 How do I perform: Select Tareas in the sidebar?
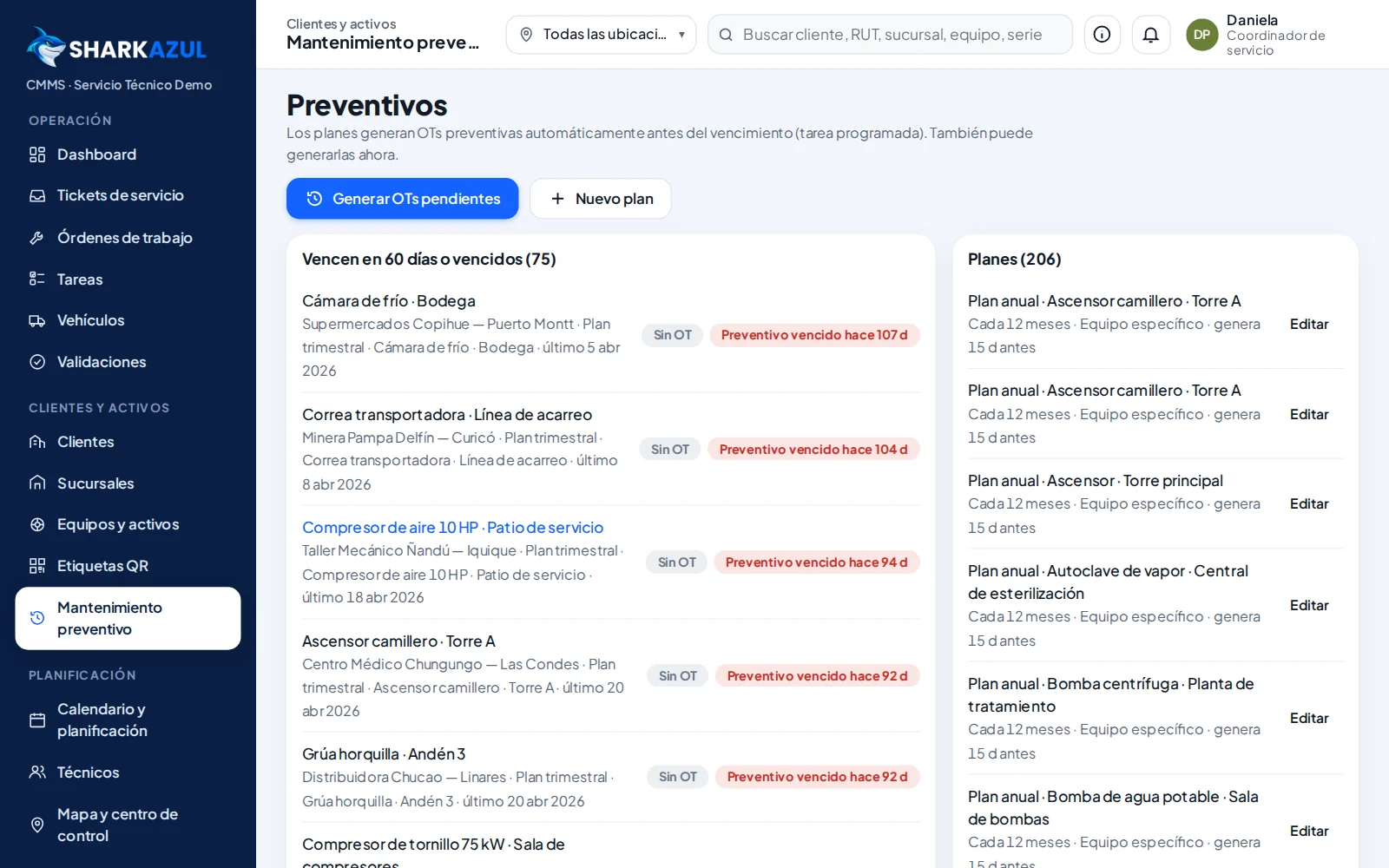click(x=128, y=279)
